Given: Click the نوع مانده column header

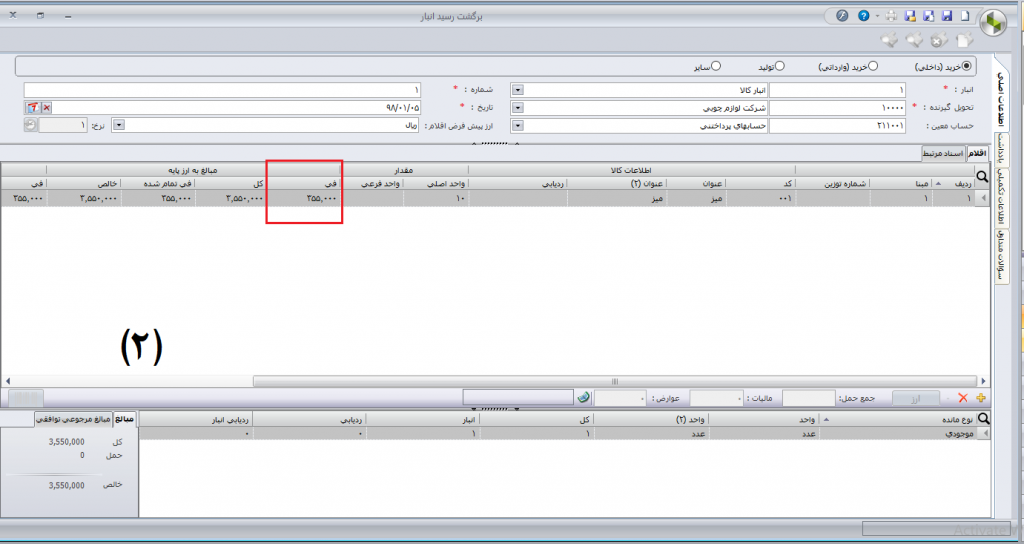Looking at the screenshot, I should [897, 419].
